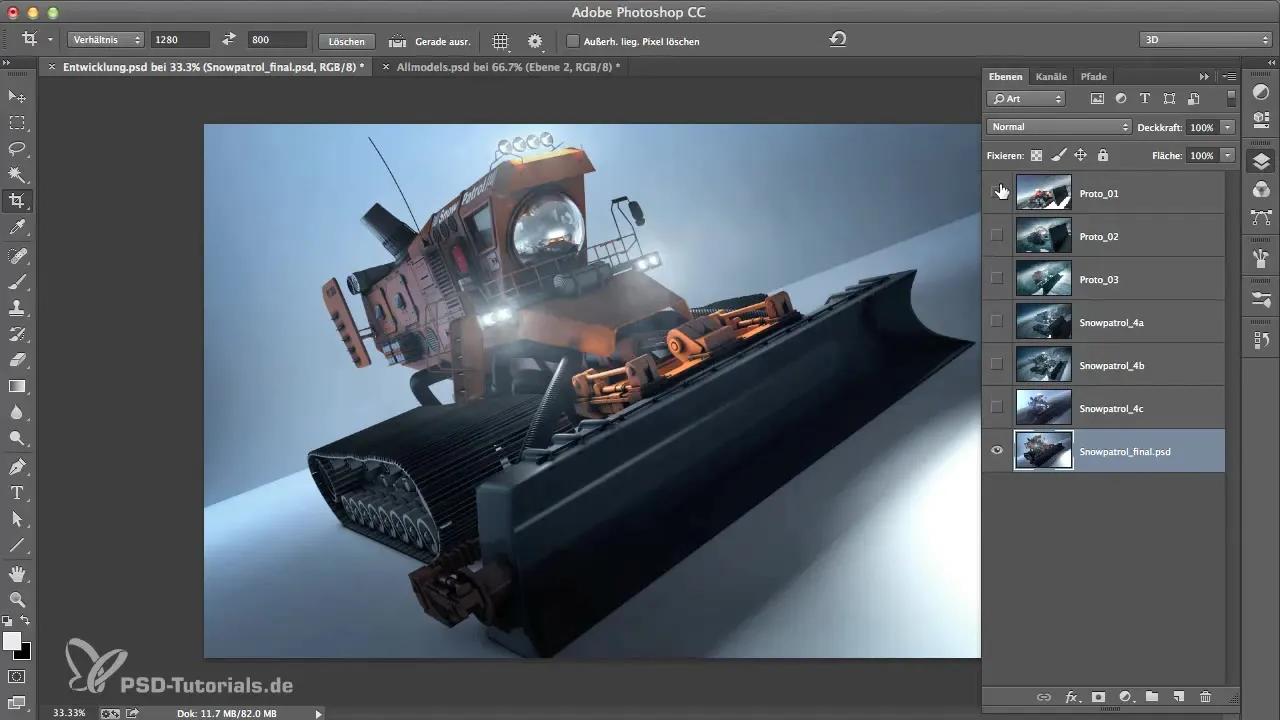This screenshot has height=720, width=1280.
Task: Select the Move tool
Action: 17,96
